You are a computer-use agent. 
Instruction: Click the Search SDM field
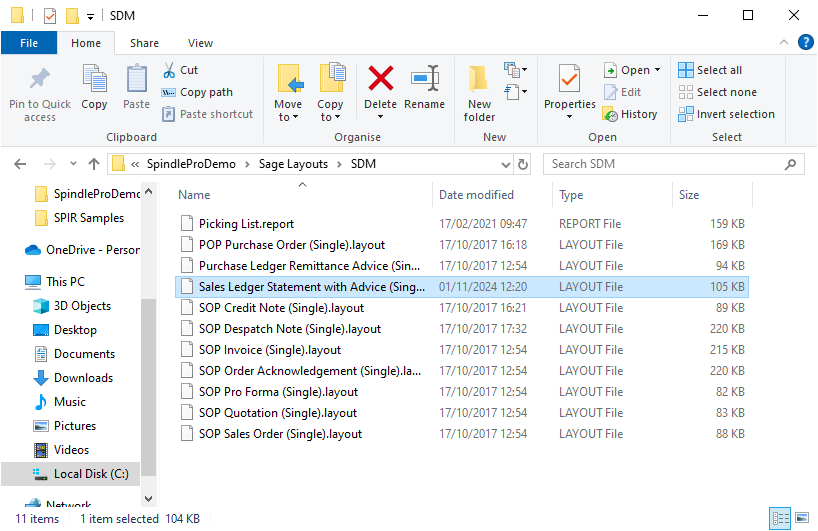[x=673, y=164]
